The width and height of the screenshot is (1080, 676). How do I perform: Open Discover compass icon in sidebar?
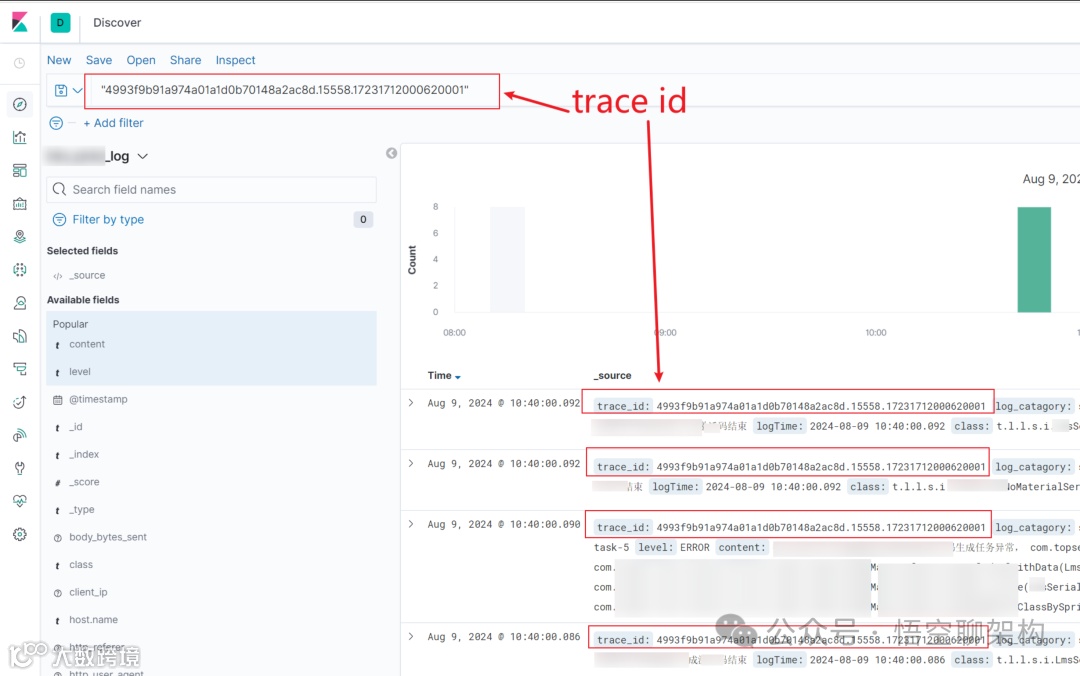click(x=19, y=104)
